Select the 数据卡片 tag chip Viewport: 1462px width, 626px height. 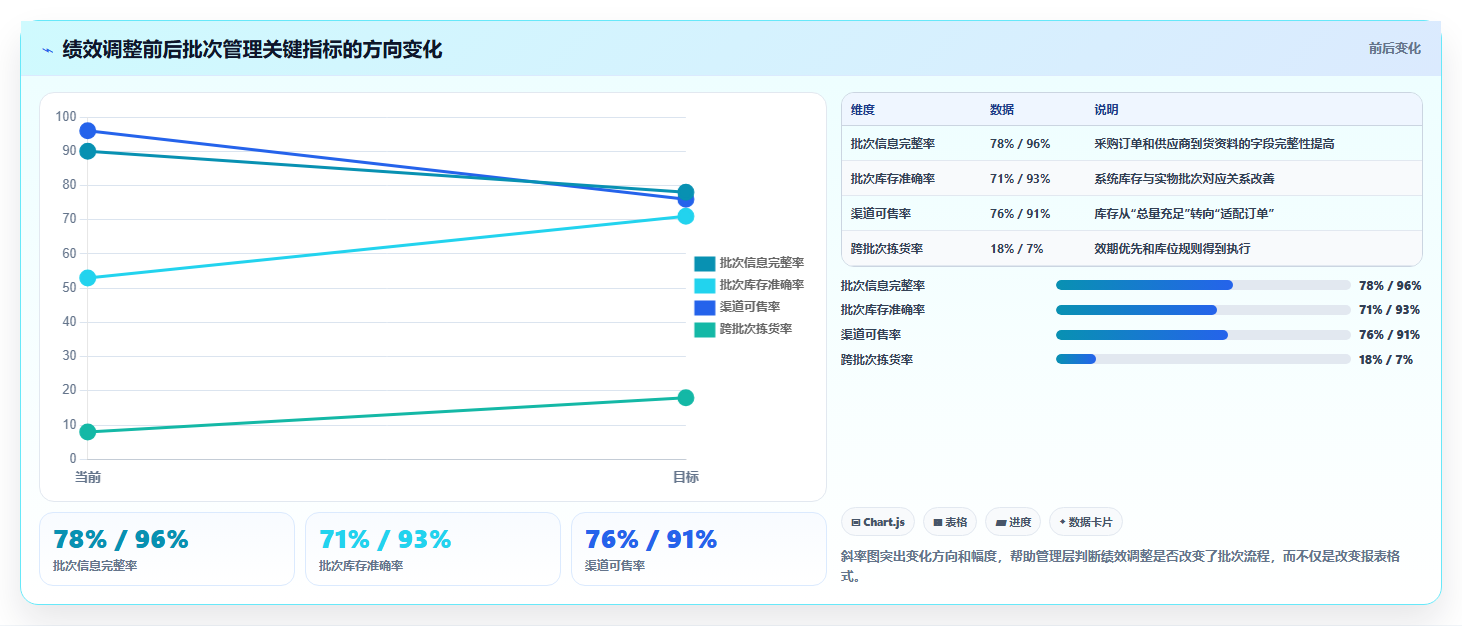[1086, 522]
